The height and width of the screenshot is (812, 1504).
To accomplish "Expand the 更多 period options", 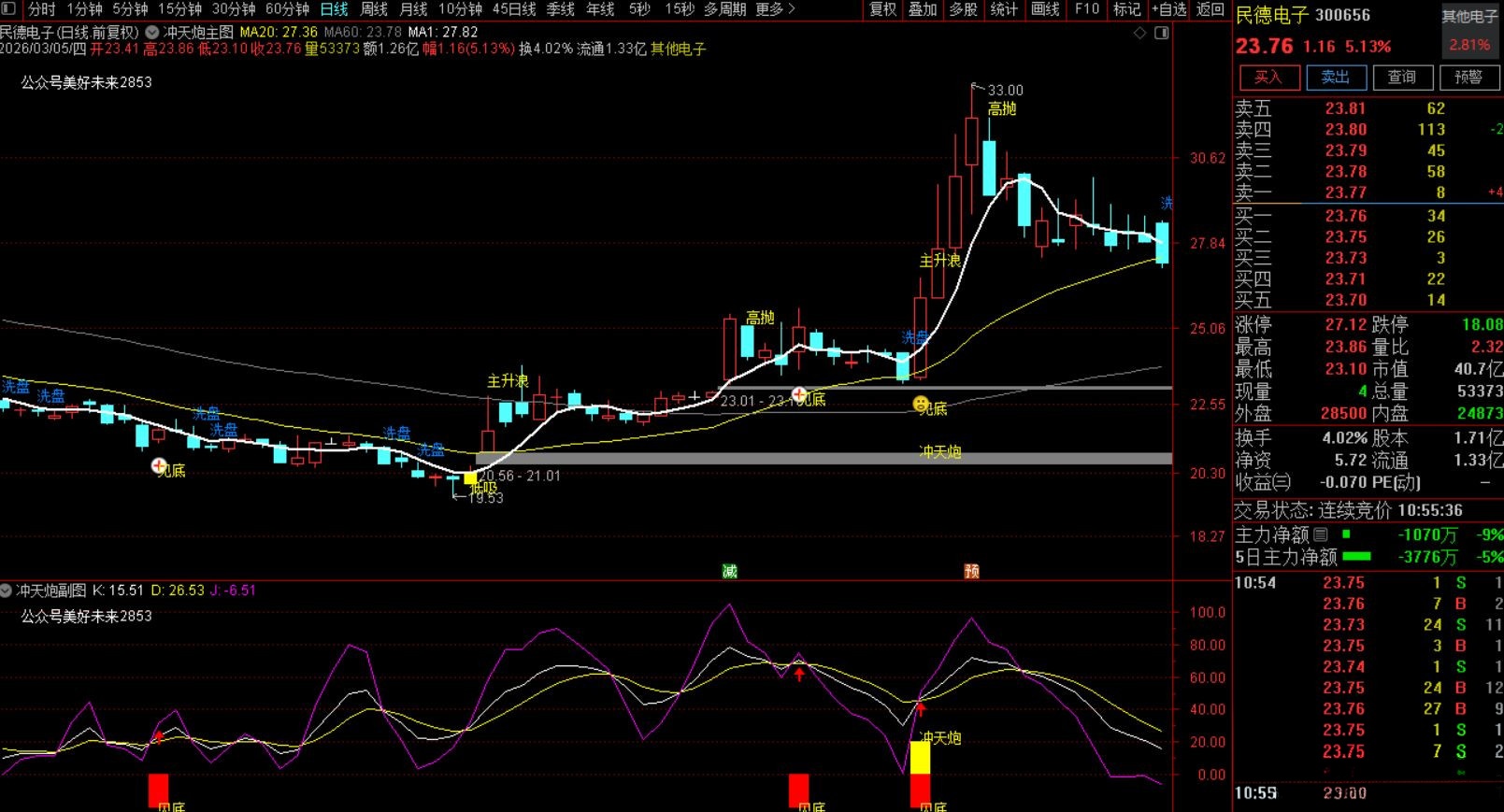I will (x=775, y=9).
